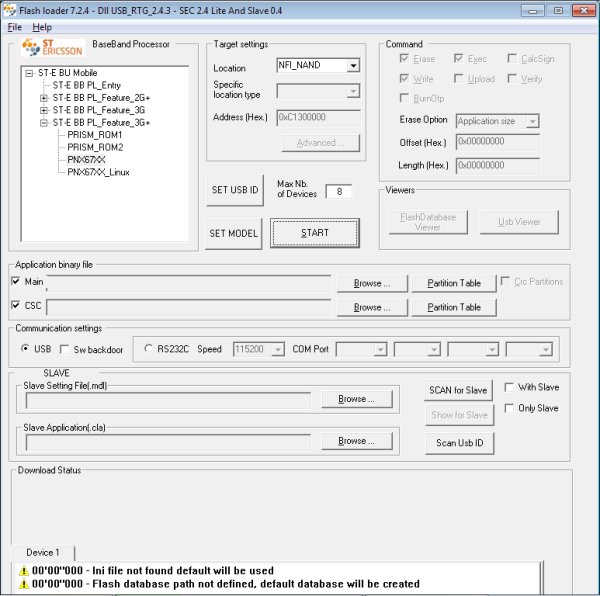The height and width of the screenshot is (596, 600).
Task: Open the FlashDatabase Viewer
Action: tap(428, 222)
